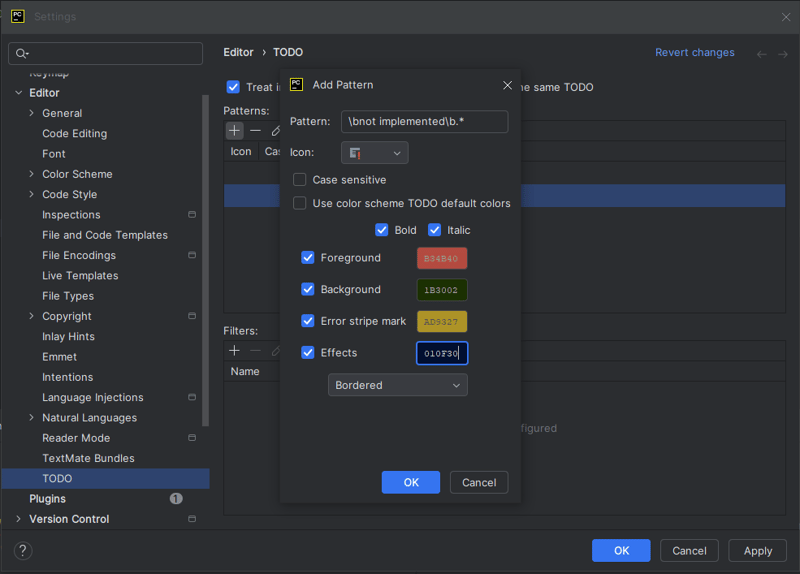Click the help question mark icon
The height and width of the screenshot is (574, 800).
22,551
